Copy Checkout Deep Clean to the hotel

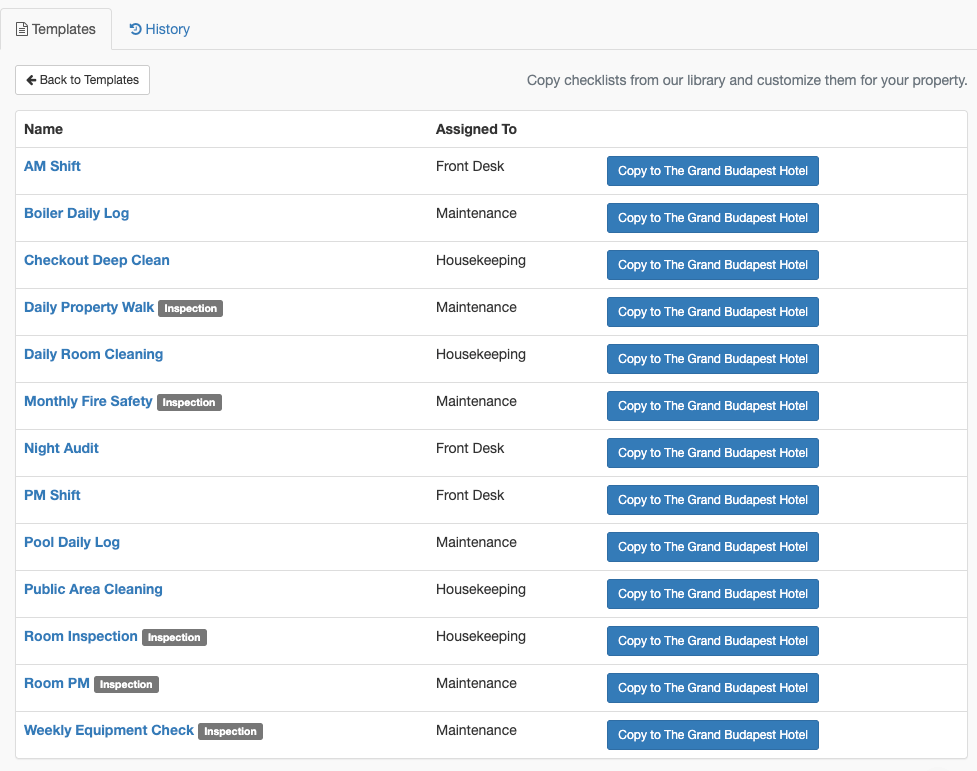(713, 265)
